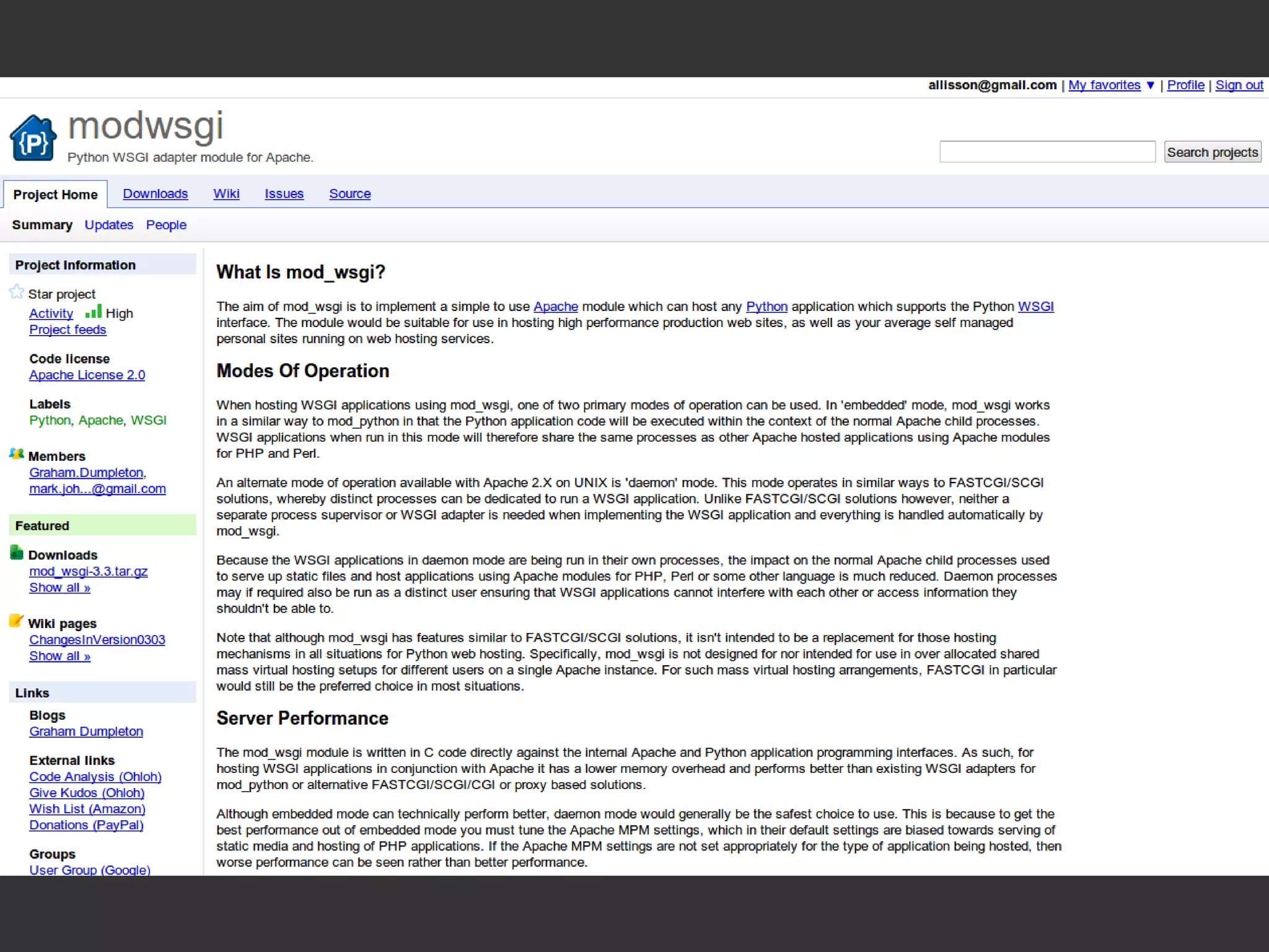Click the modwsgi project house logo
The width and height of the screenshot is (1269, 952).
pyautogui.click(x=33, y=139)
